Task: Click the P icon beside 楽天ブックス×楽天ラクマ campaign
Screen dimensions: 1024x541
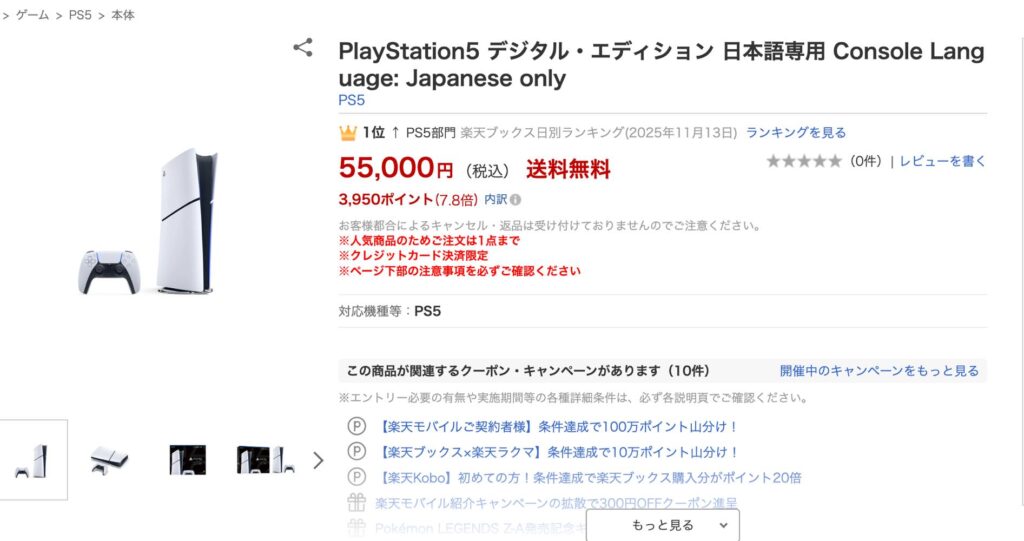Action: pos(357,452)
